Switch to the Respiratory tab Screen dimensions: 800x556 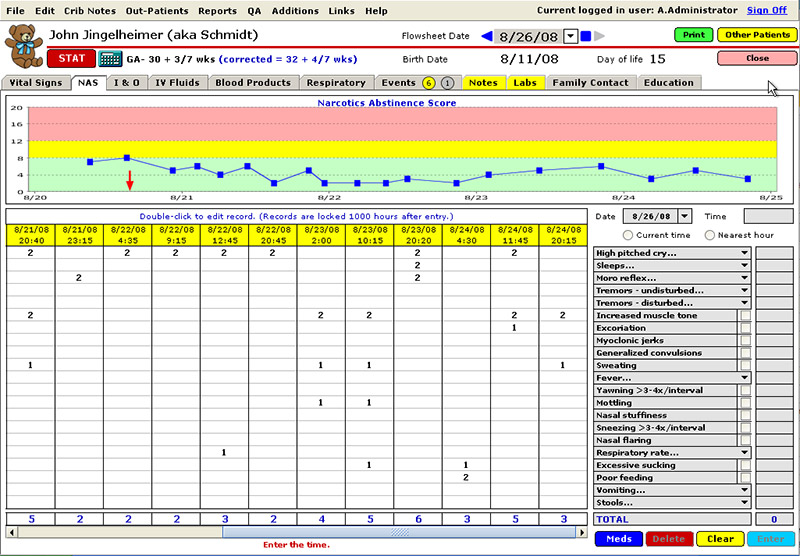pos(336,83)
